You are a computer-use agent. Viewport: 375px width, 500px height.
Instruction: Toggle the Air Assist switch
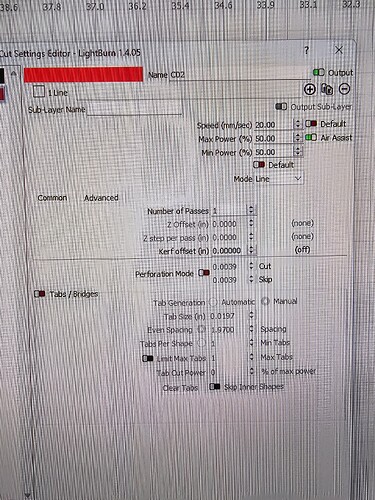tap(311, 137)
